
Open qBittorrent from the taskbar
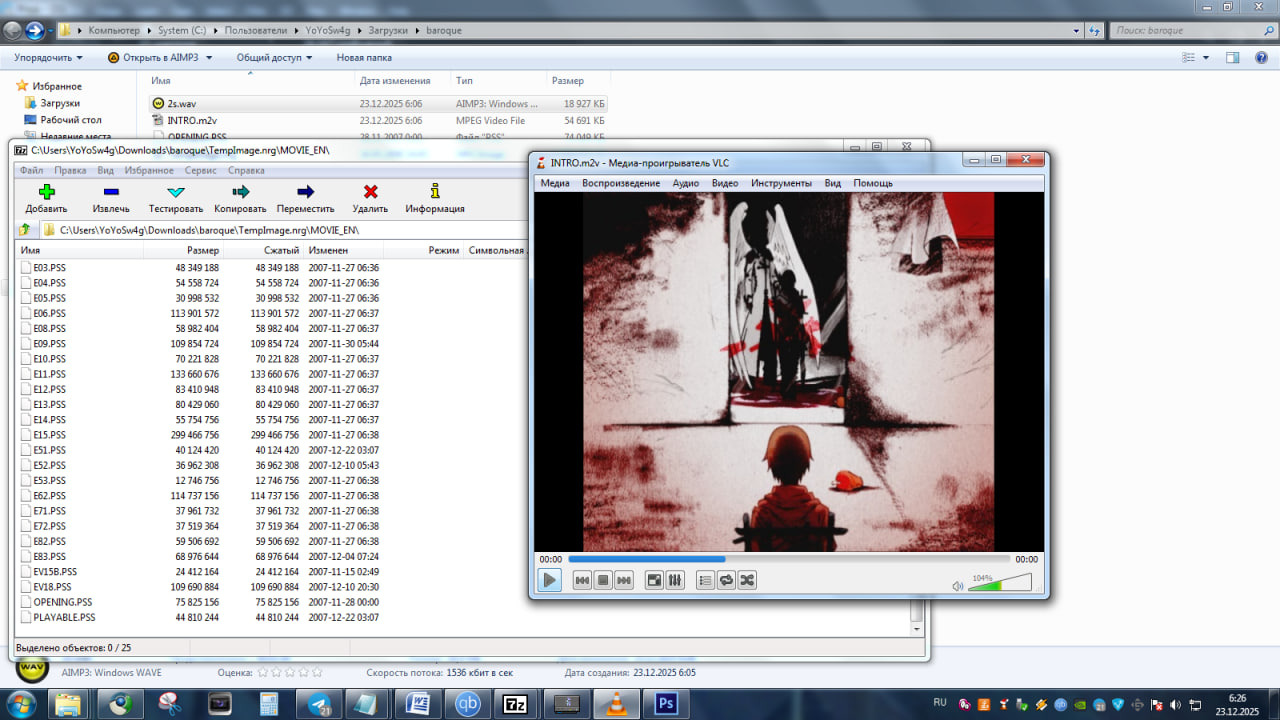468,704
